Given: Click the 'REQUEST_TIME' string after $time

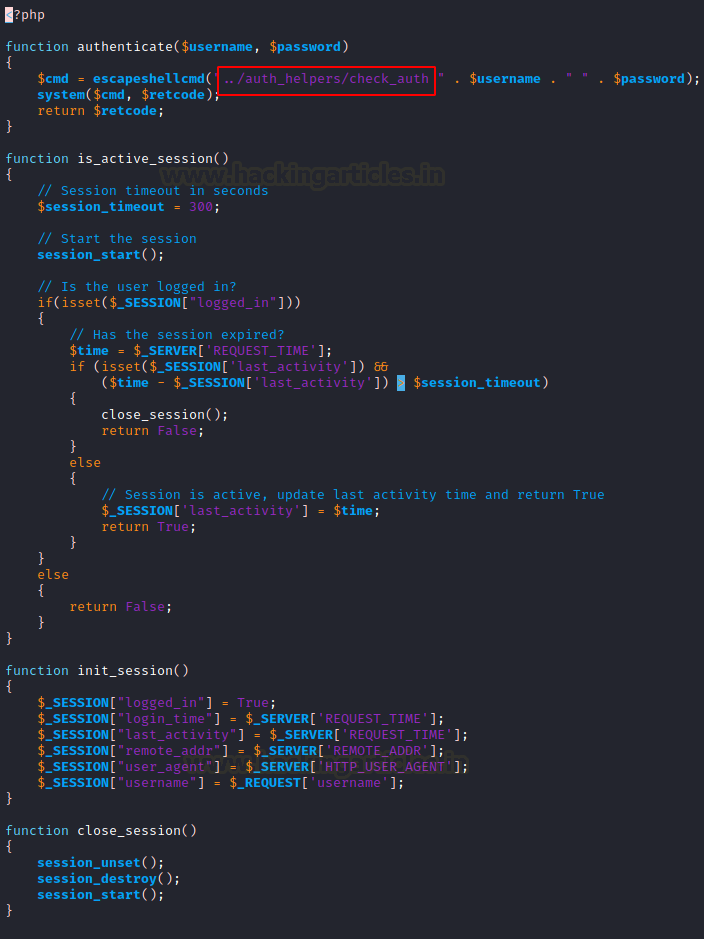Looking at the screenshot, I should (260, 350).
